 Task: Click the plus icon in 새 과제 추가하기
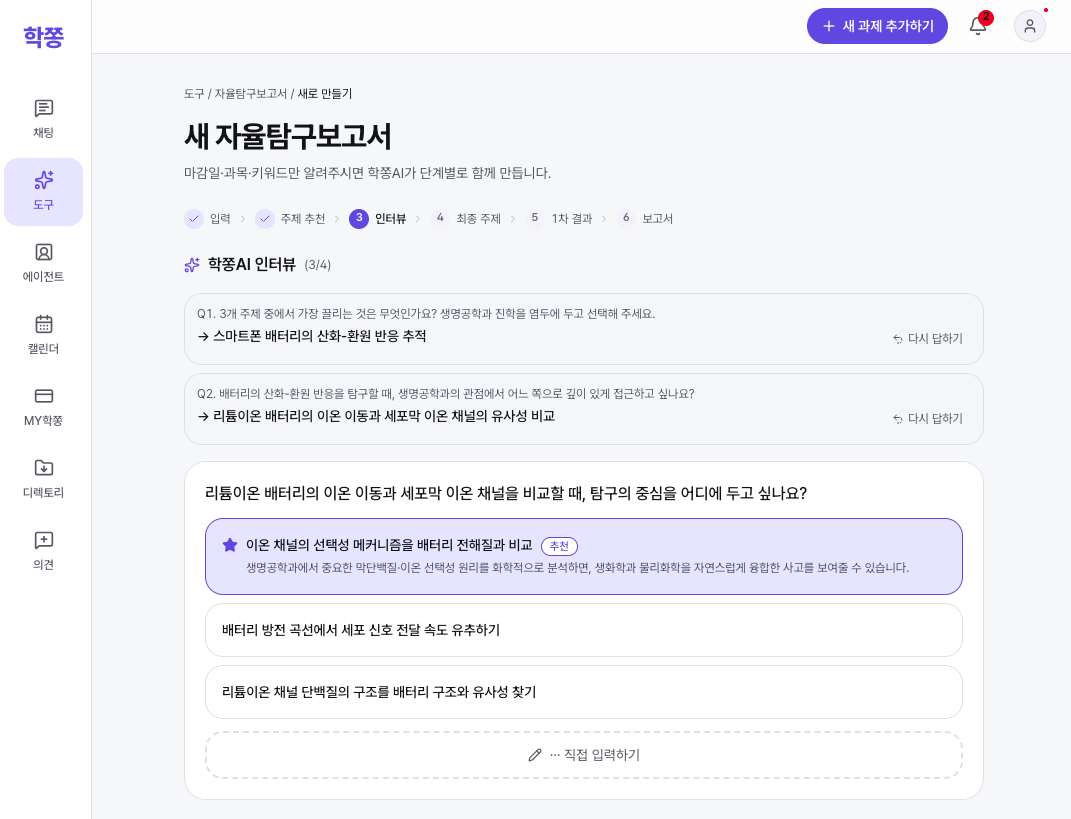click(829, 26)
